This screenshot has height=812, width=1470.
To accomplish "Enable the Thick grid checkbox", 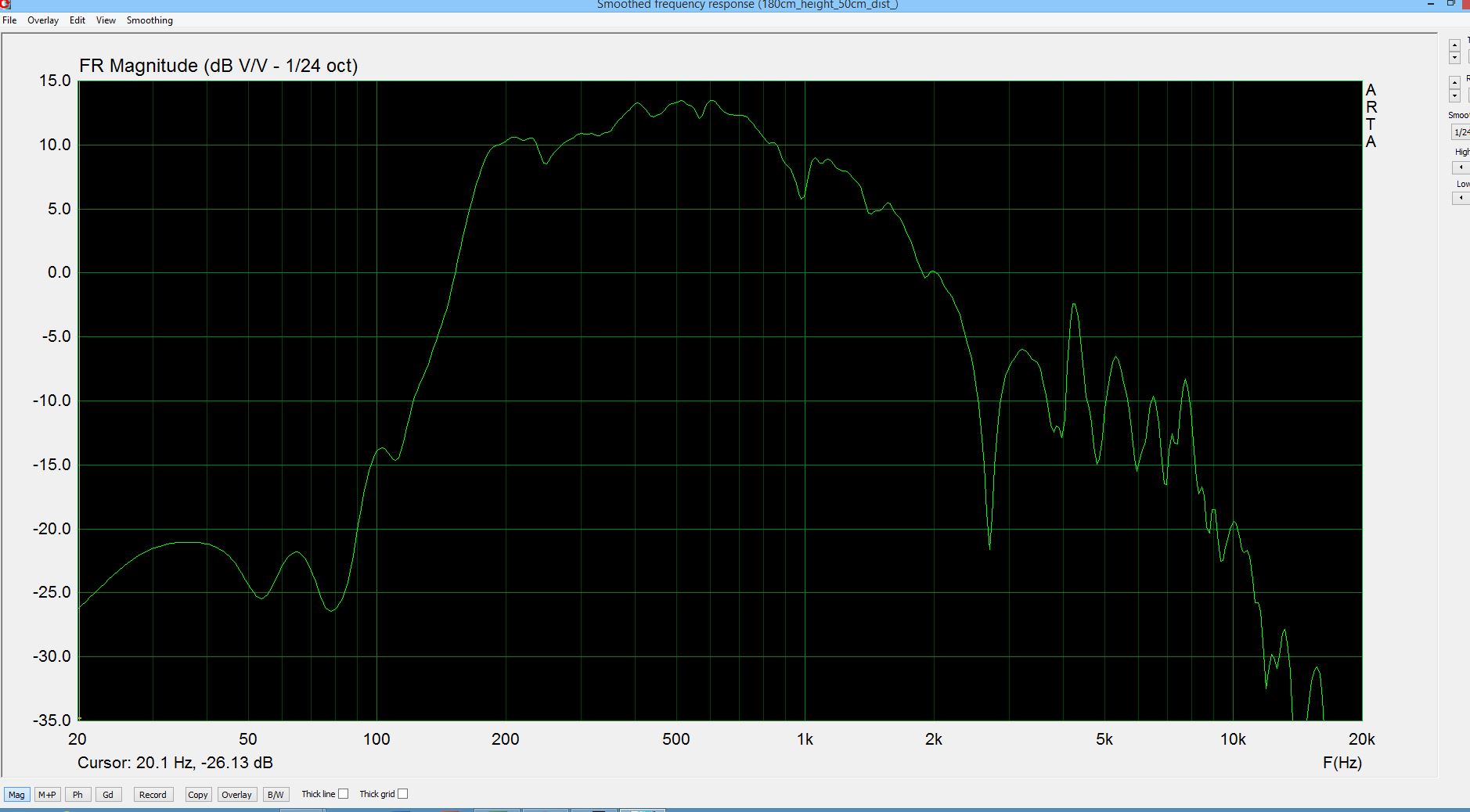I will (402, 794).
